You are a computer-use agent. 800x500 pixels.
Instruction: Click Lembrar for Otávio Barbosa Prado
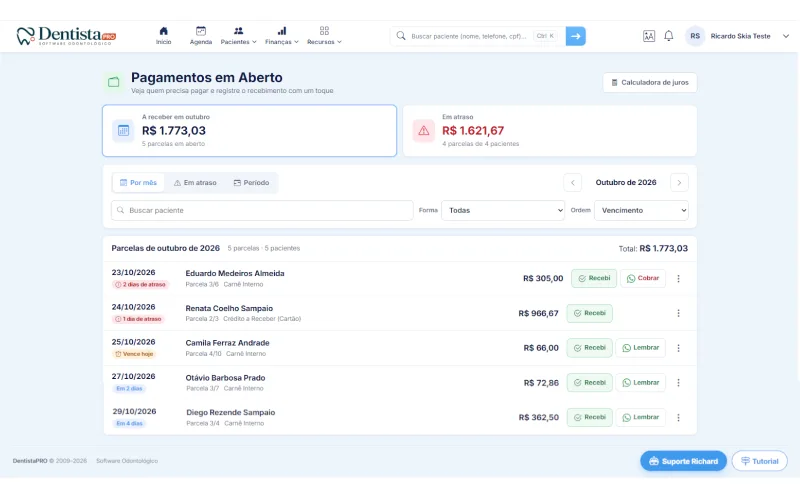[x=641, y=383]
